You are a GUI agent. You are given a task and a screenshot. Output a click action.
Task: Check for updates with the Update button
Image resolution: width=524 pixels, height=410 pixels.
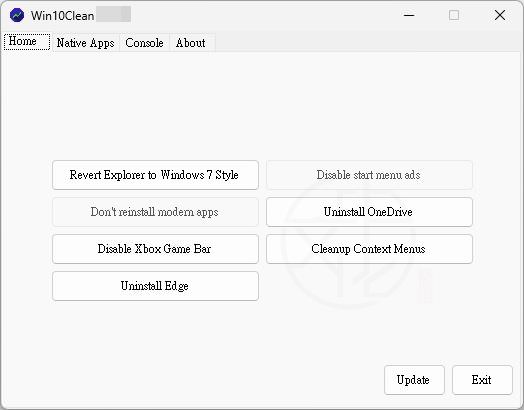[414, 380]
